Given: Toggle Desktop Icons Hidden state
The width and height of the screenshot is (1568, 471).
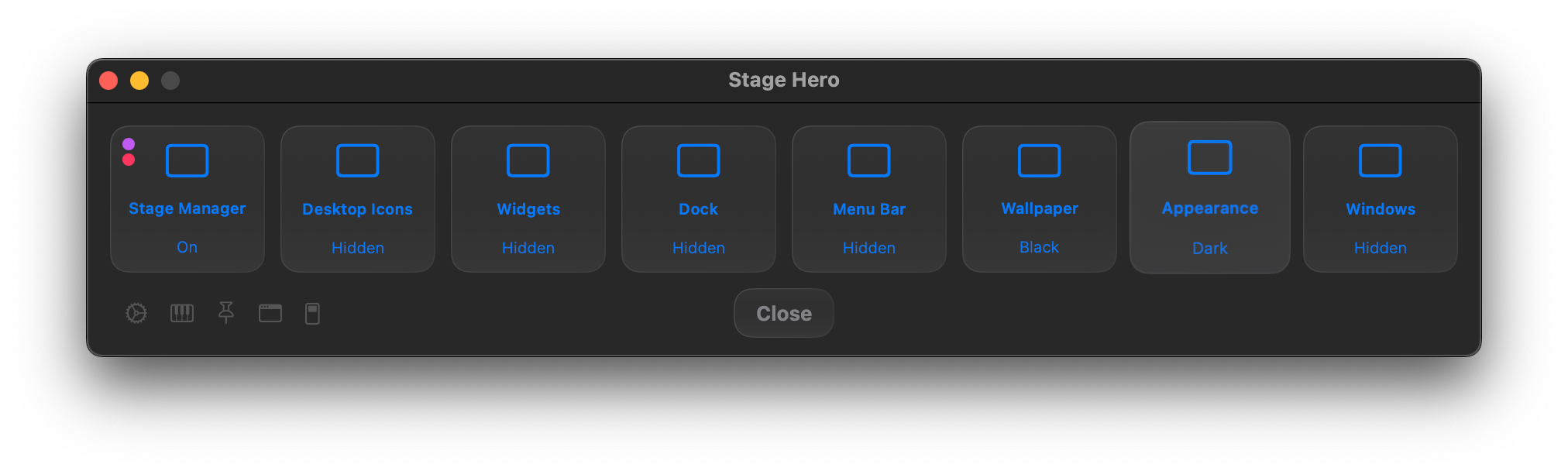Looking at the screenshot, I should 357,248.
